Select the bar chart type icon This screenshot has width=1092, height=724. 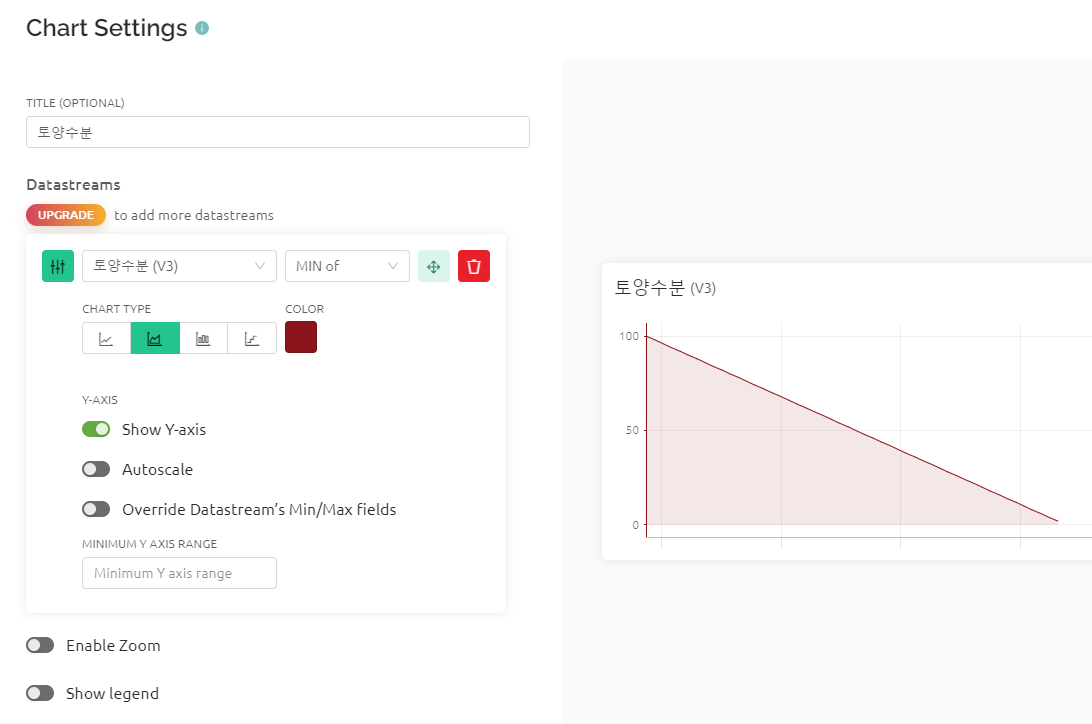click(203, 338)
